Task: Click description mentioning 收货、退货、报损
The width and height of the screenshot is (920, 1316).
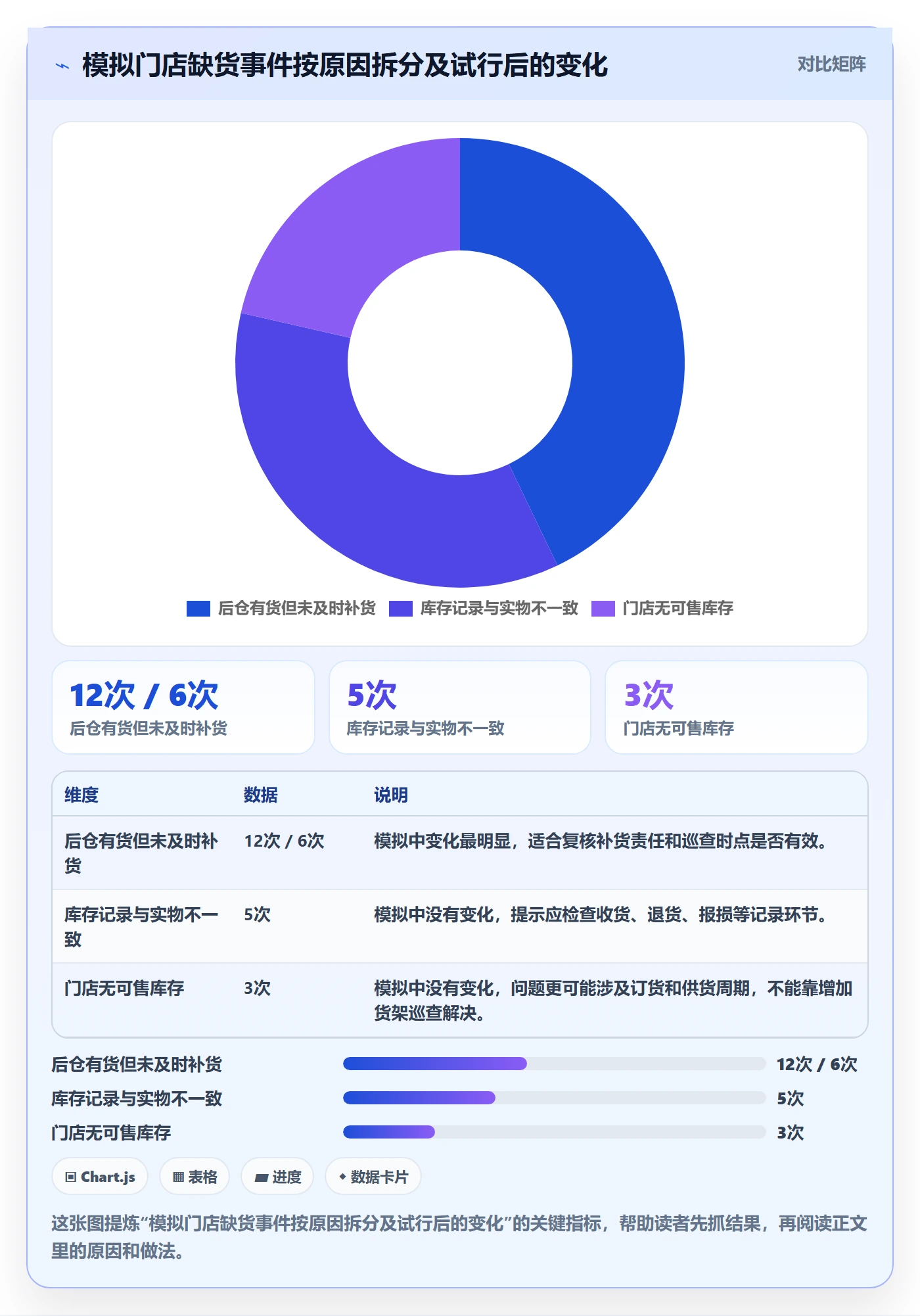Action: [x=601, y=914]
